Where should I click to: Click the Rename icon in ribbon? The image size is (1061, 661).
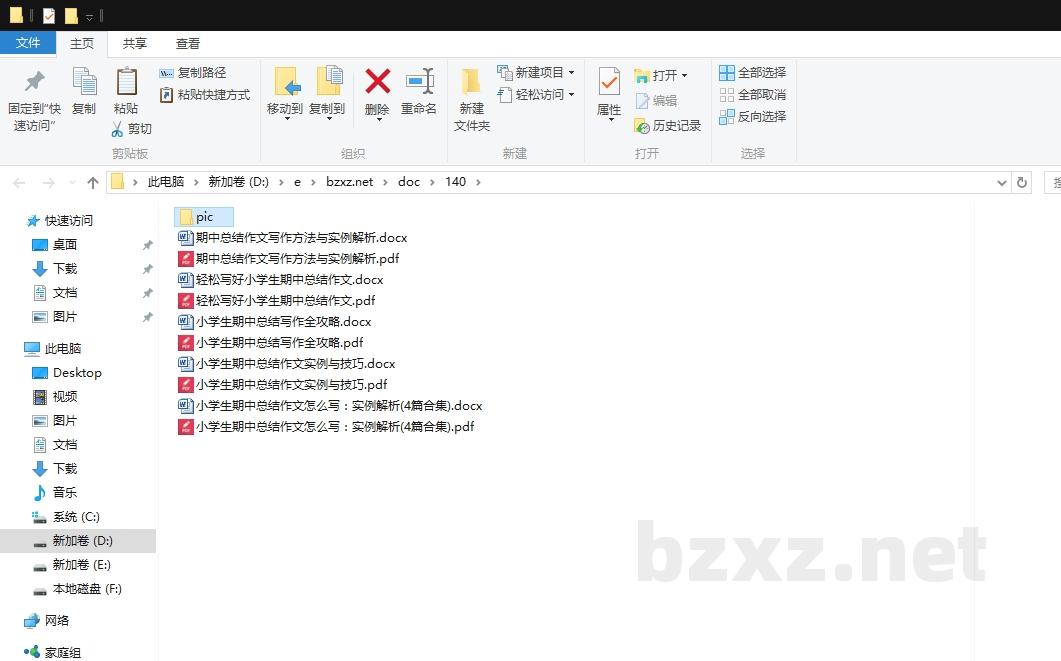tap(419, 82)
